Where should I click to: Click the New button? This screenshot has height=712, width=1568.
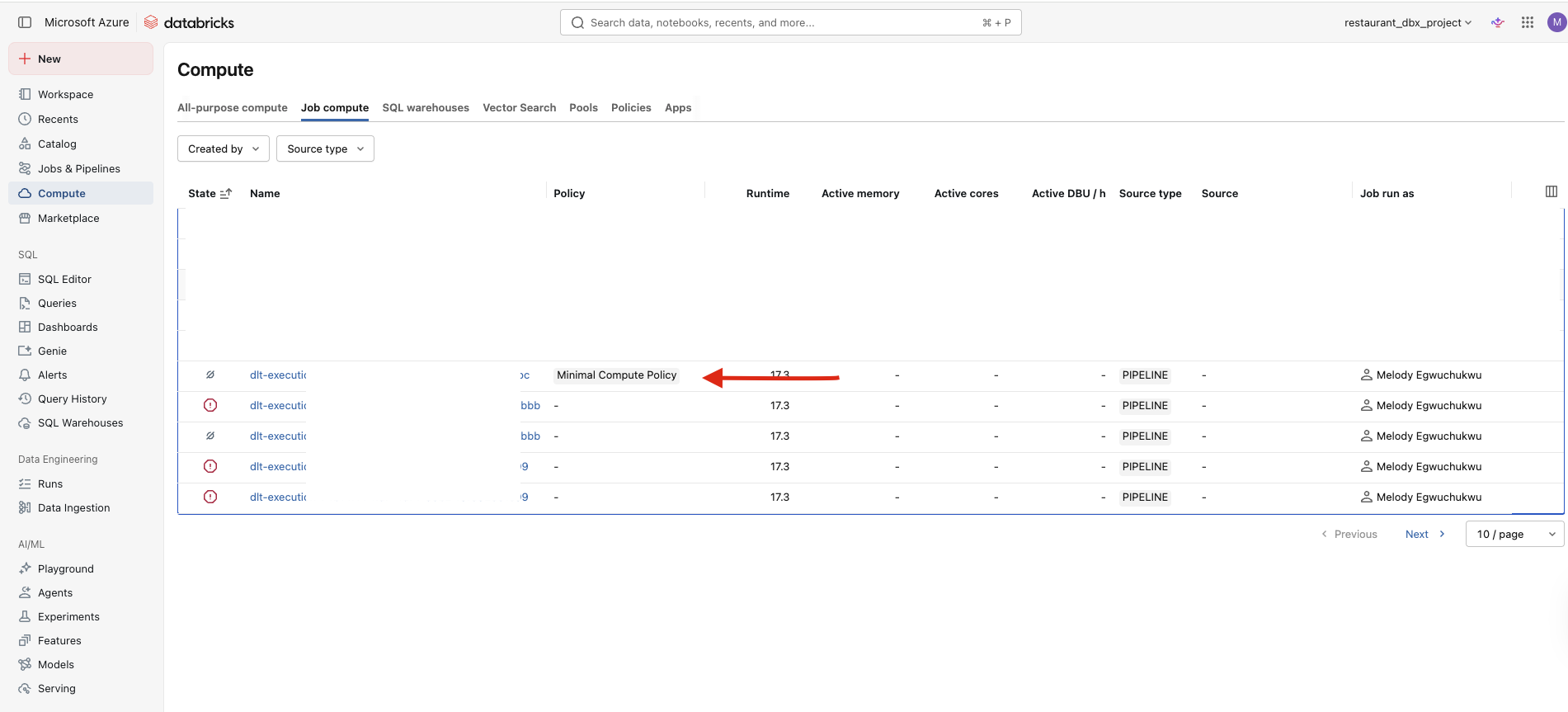coord(81,59)
